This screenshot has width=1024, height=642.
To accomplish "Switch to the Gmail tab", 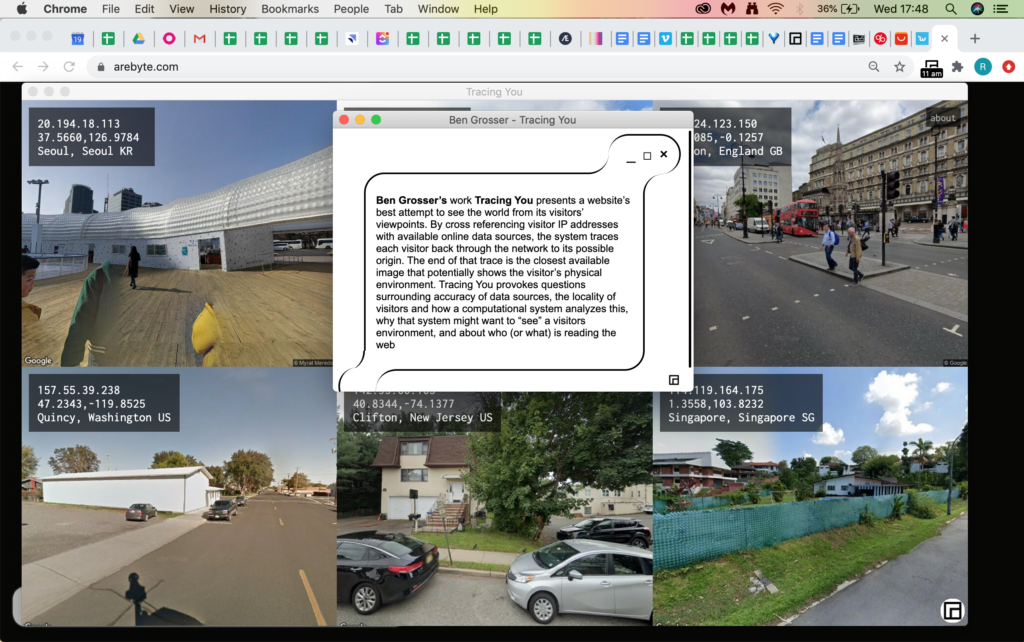I will click(199, 39).
